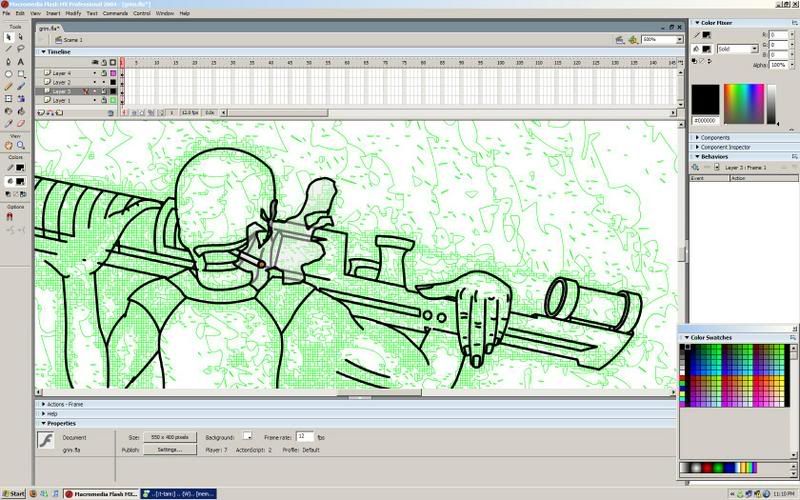
Task: Toggle visibility dot of Layer 1
Action: [x=94, y=101]
